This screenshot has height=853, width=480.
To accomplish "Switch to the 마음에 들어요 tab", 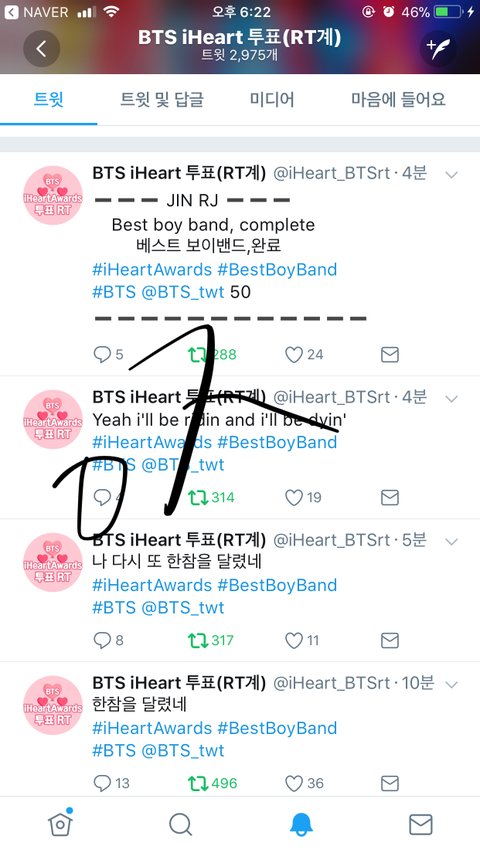I will tap(398, 100).
